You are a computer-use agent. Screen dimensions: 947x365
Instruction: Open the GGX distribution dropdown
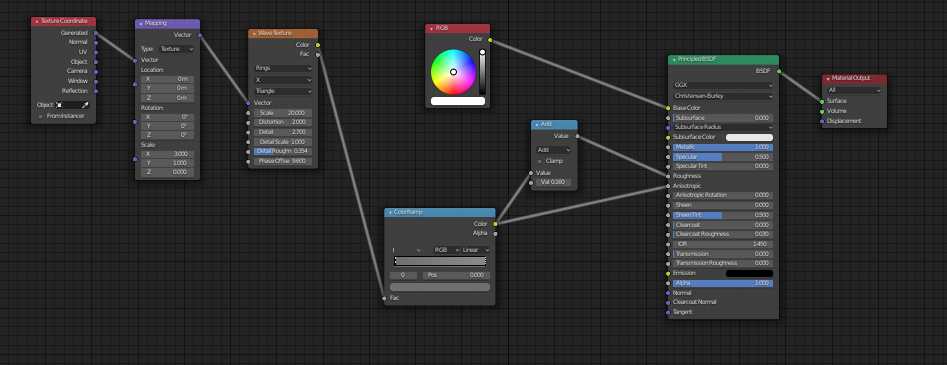click(724, 85)
